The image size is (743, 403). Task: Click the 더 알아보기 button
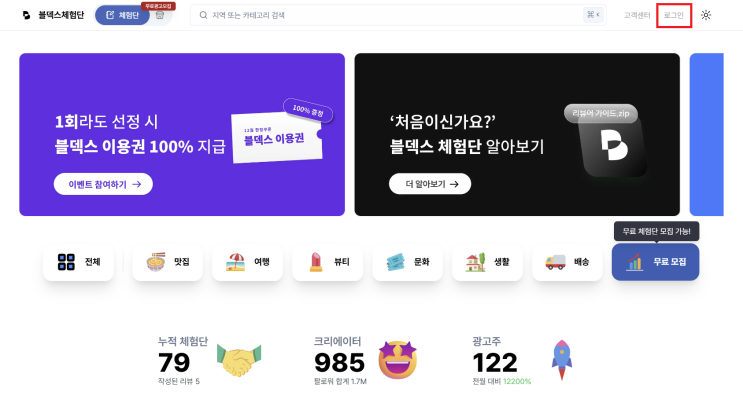(430, 184)
